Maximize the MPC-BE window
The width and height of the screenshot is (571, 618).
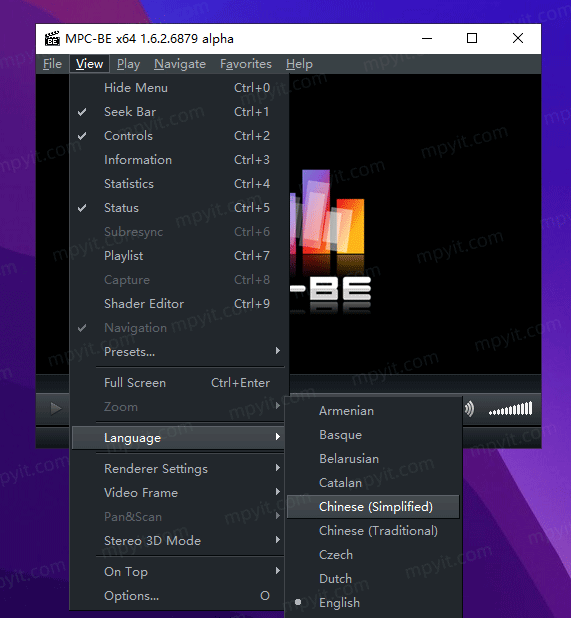pos(472,39)
